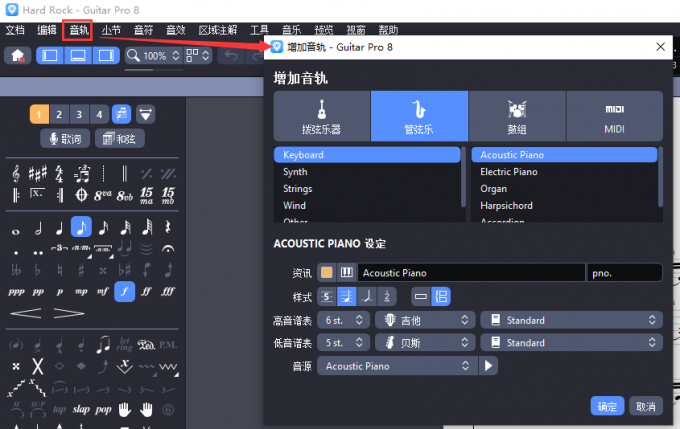
Task: Select the mf dynamic
Action: click(103, 292)
